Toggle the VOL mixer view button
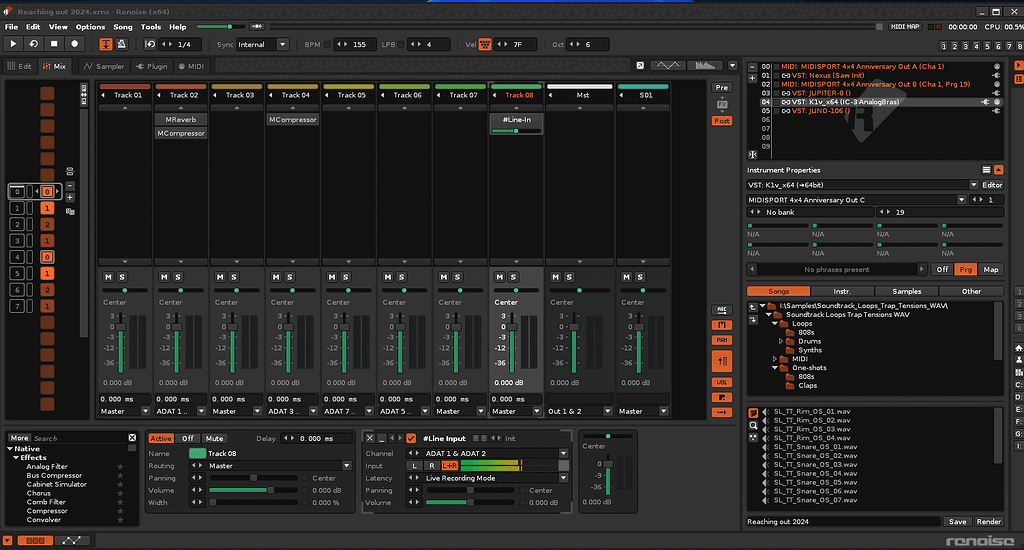This screenshot has height=550, width=1024. pos(722,382)
